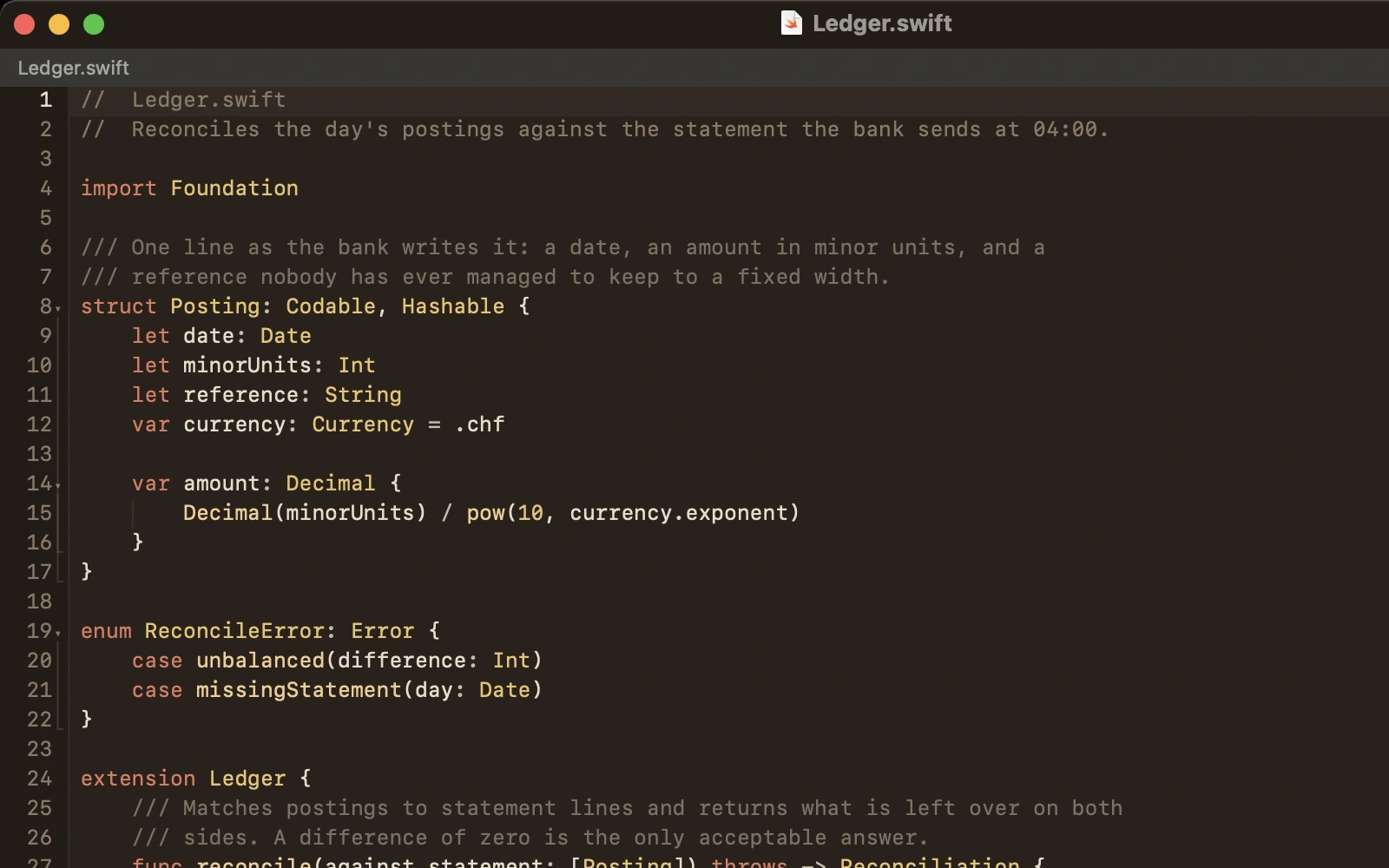Collapse the struct Posting fold arrow
1389x868 pixels.
[x=58, y=309]
